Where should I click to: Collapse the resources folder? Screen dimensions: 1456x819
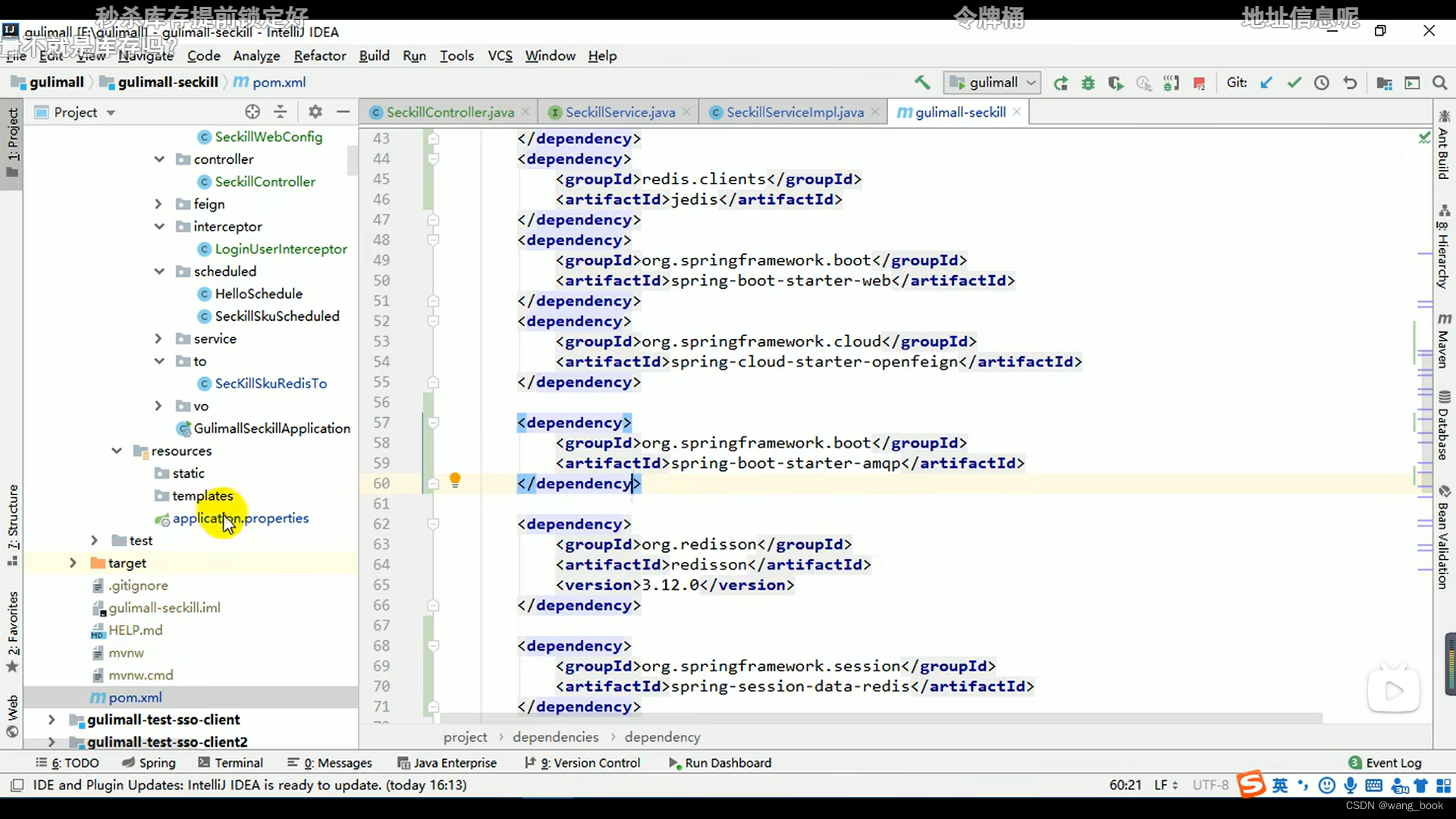tap(117, 450)
